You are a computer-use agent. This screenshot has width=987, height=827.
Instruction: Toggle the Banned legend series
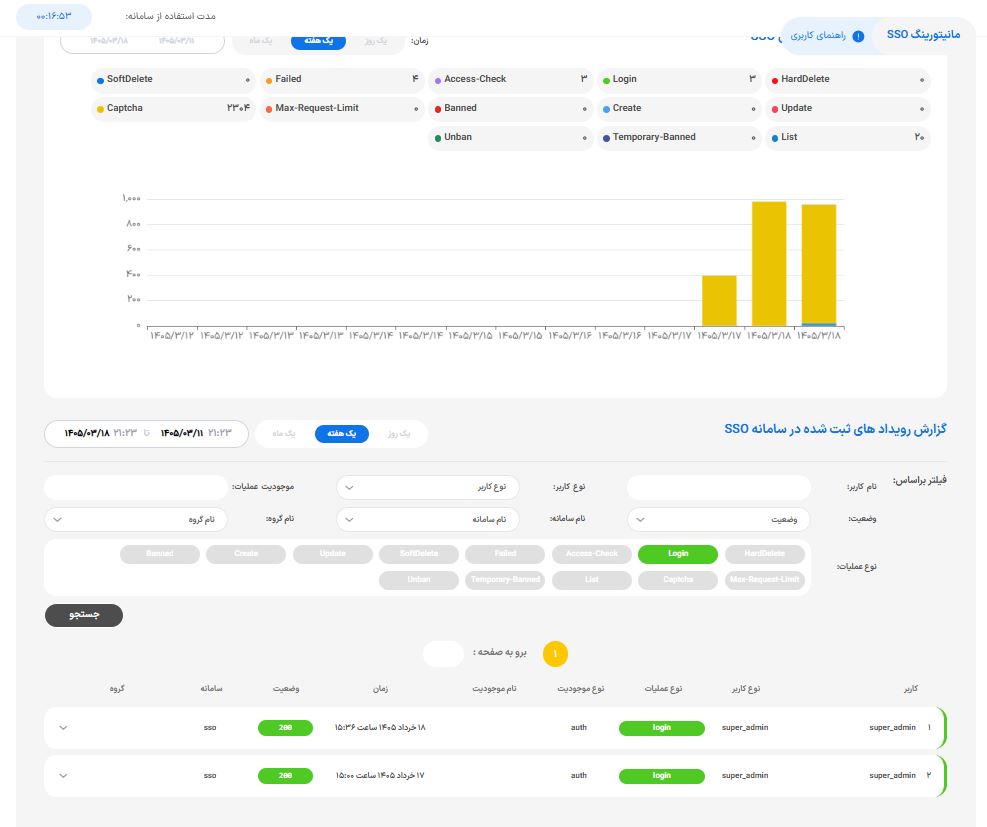(x=511, y=108)
